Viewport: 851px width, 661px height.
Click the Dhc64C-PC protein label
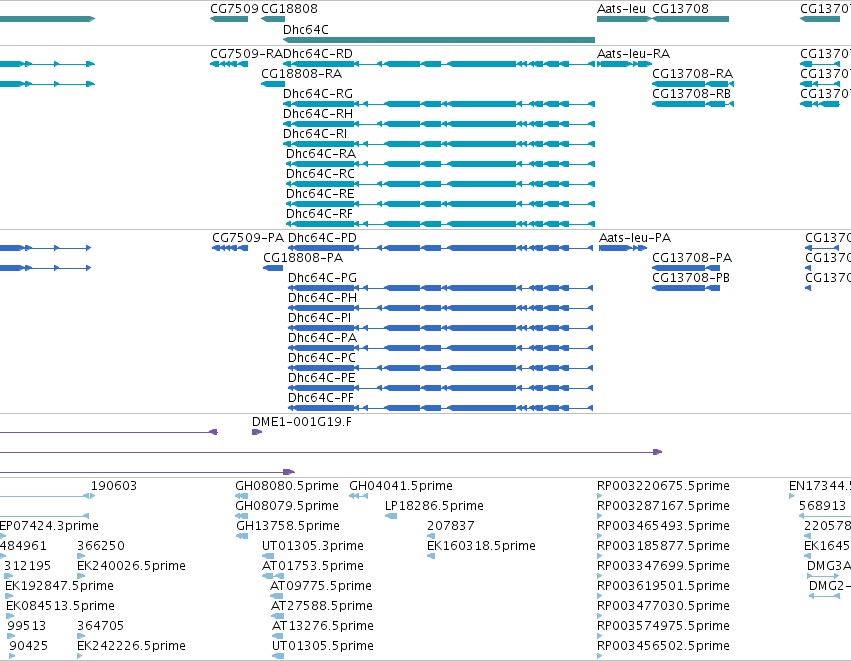[x=322, y=358]
